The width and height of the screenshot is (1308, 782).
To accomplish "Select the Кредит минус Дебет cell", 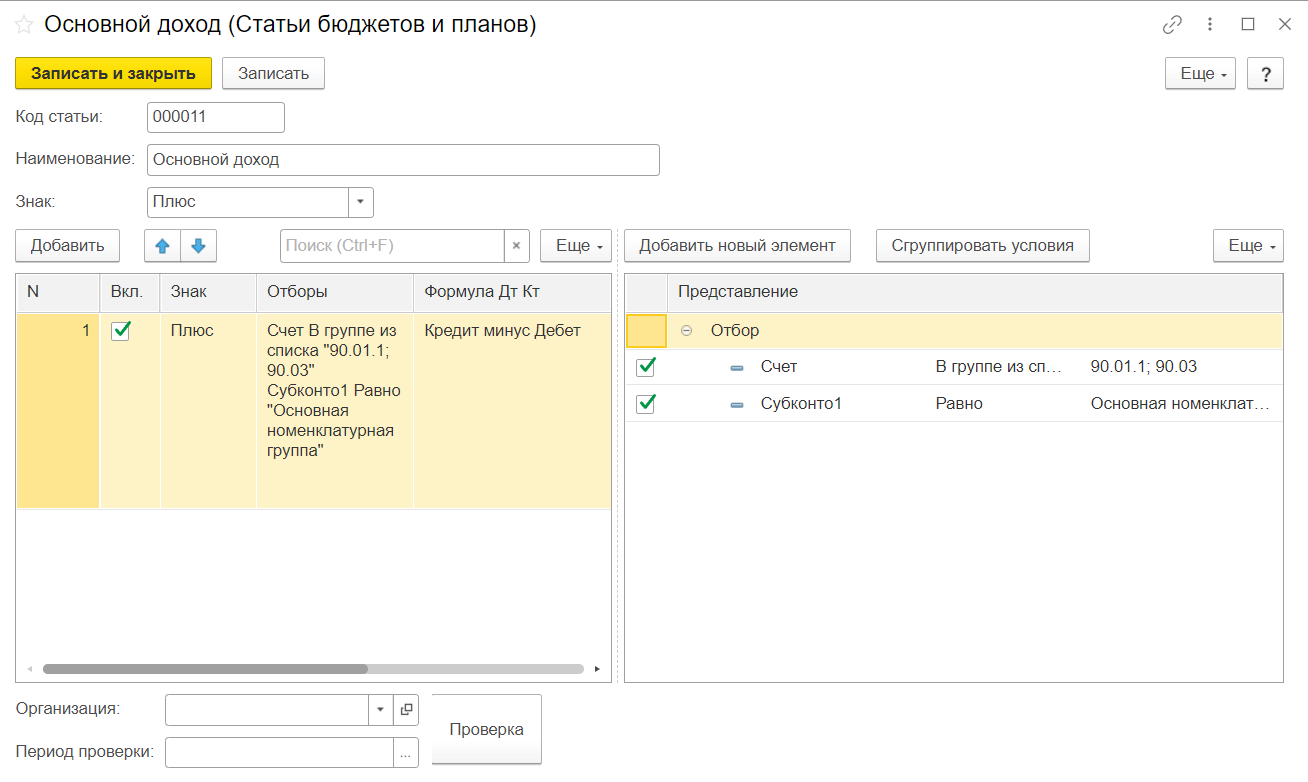I will [x=512, y=410].
